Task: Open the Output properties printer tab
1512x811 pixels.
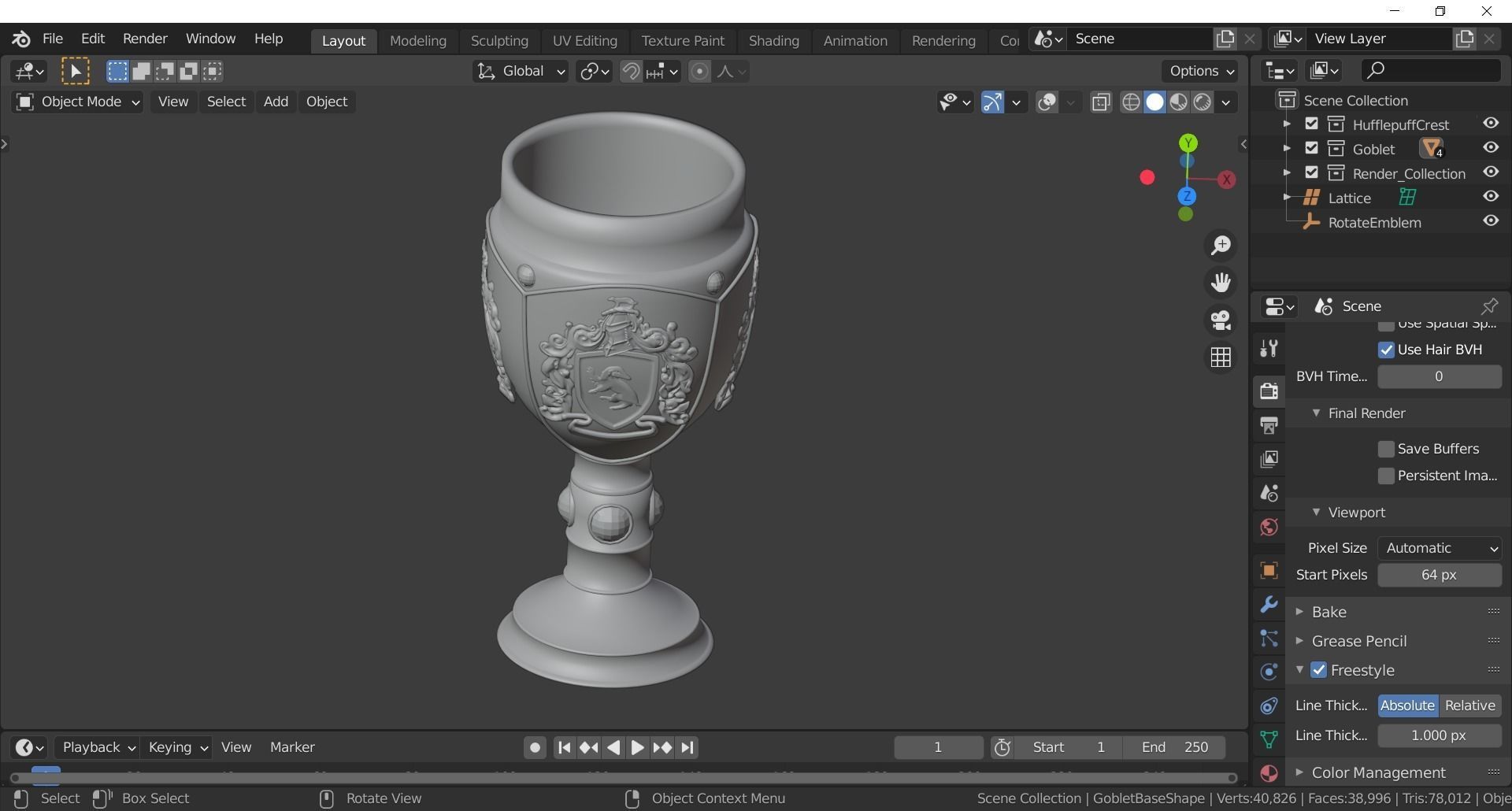Action: 1268,425
